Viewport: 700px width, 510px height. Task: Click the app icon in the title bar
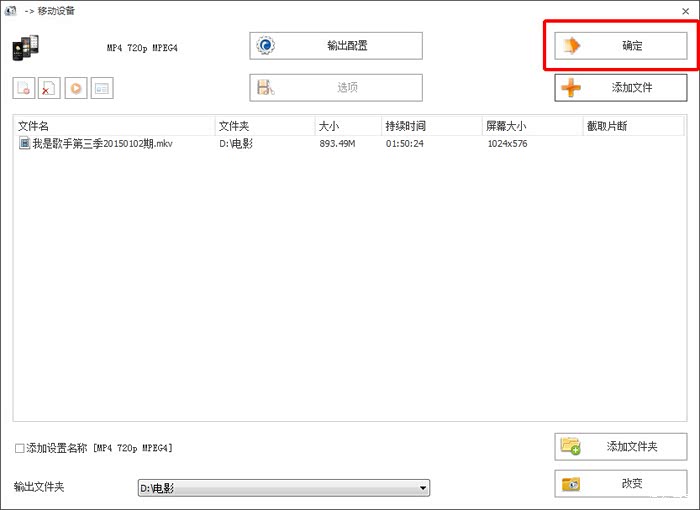tap(10, 11)
